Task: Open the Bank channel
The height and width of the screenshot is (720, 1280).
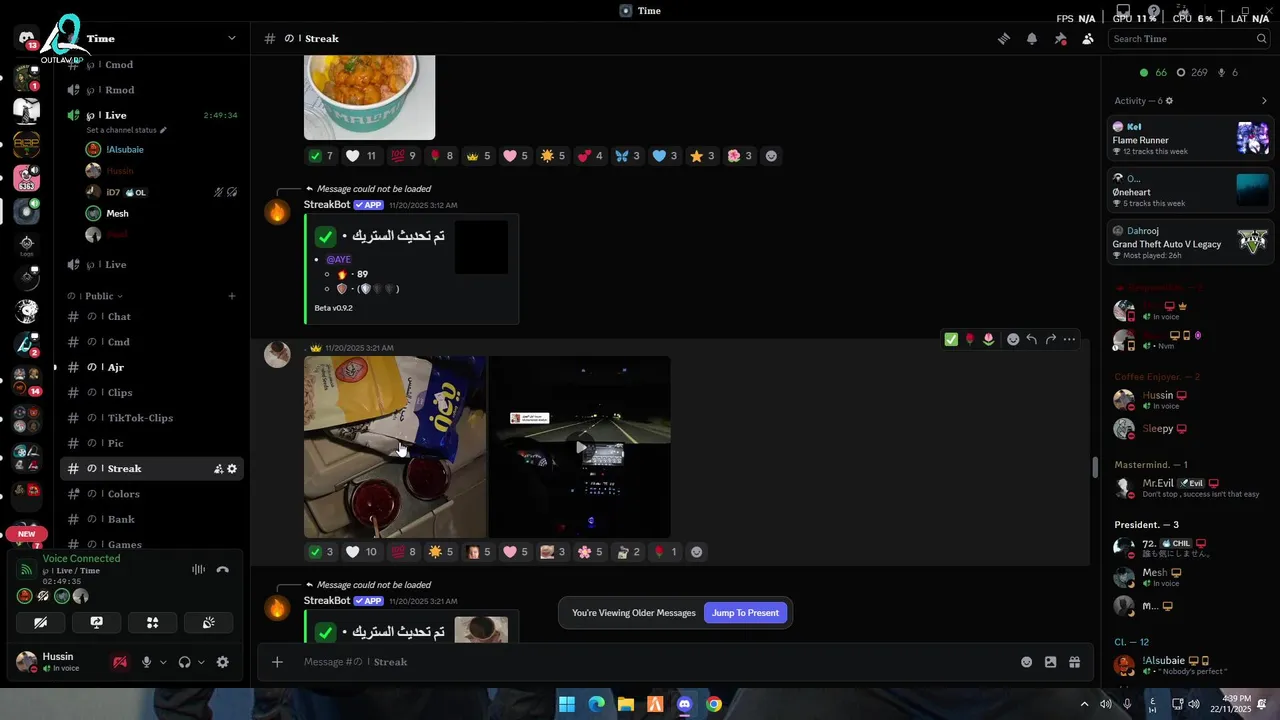Action: click(152, 519)
